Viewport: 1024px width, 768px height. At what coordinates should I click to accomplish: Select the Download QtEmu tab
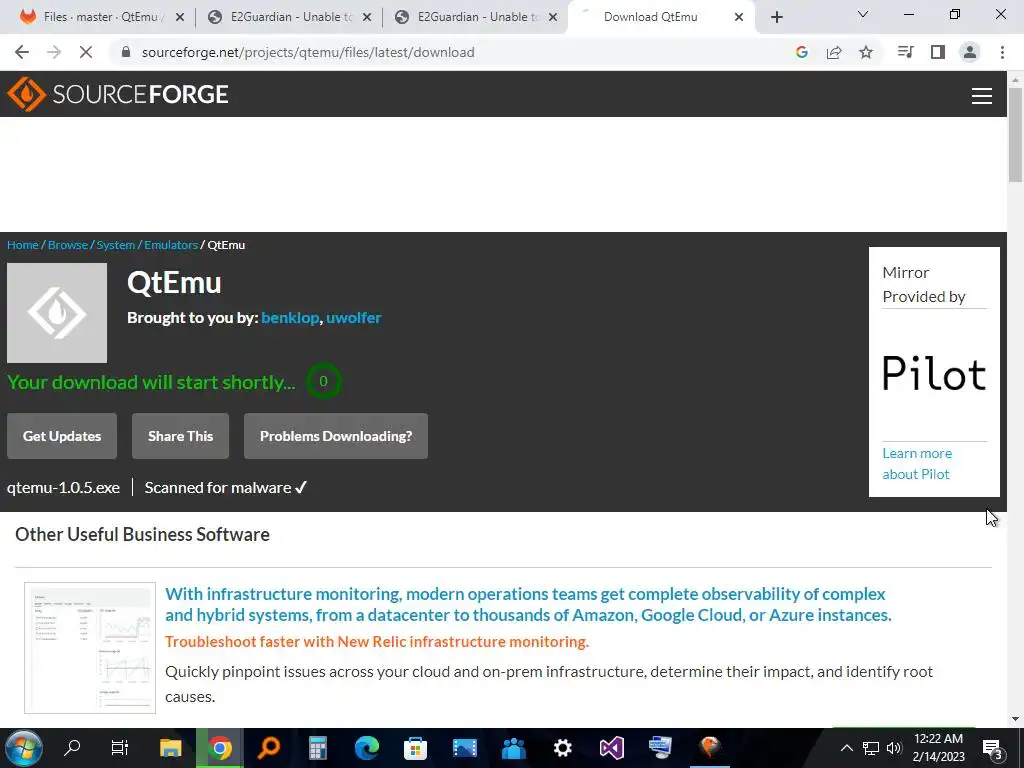click(661, 17)
